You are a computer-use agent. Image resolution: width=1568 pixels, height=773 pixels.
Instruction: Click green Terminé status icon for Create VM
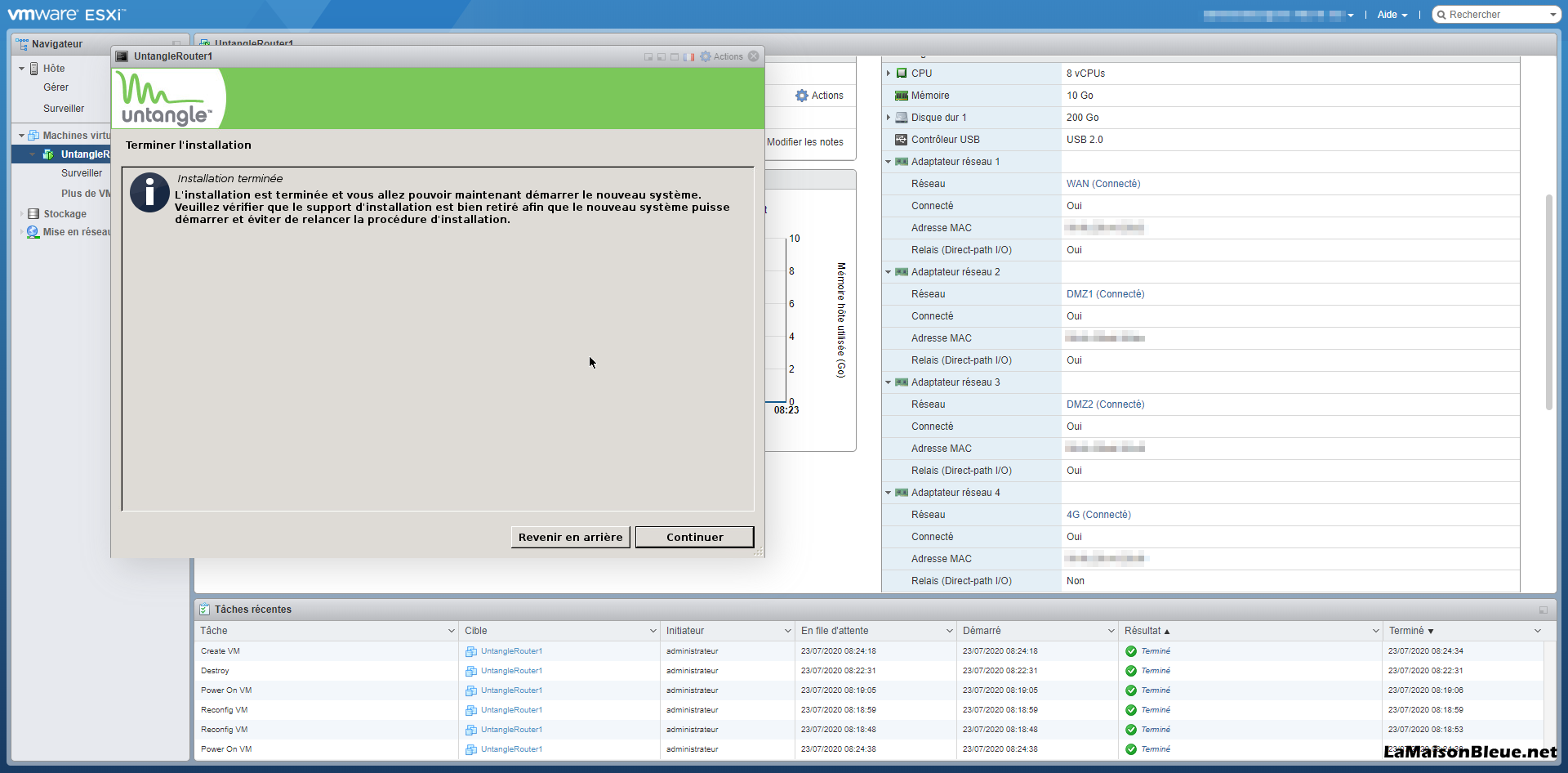1131,651
